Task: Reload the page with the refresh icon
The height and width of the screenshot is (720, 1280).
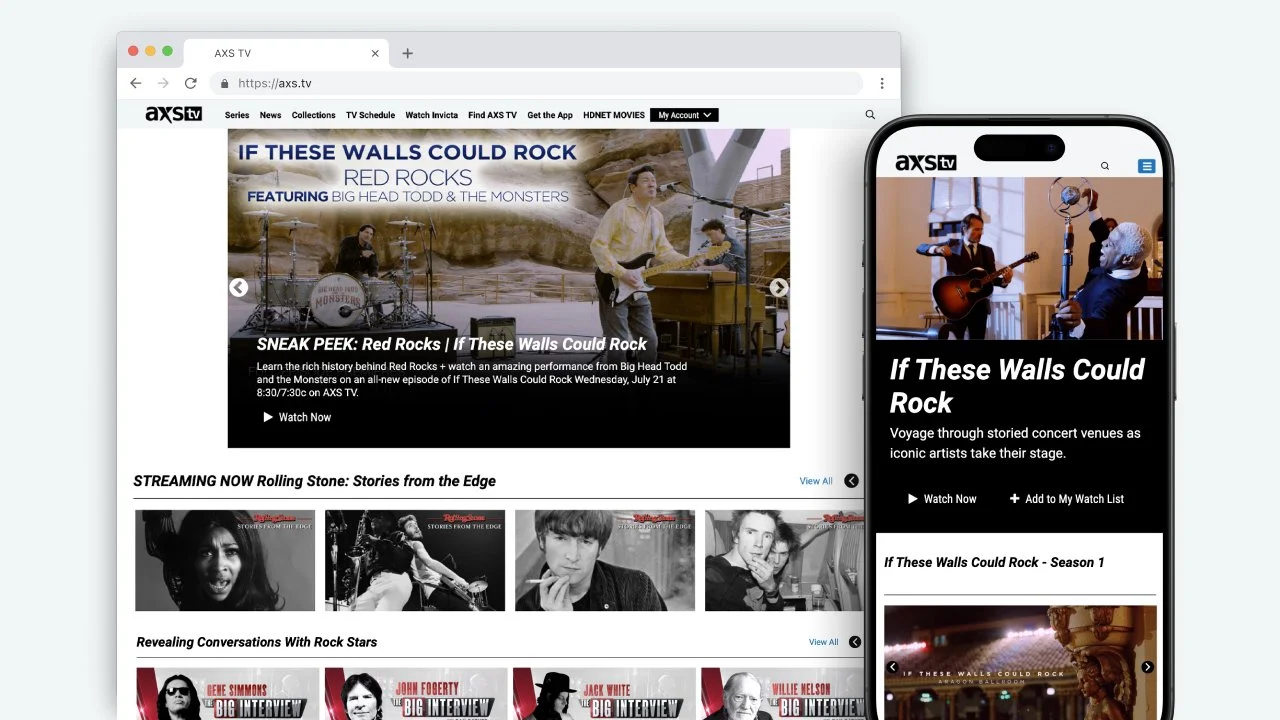Action: (191, 83)
